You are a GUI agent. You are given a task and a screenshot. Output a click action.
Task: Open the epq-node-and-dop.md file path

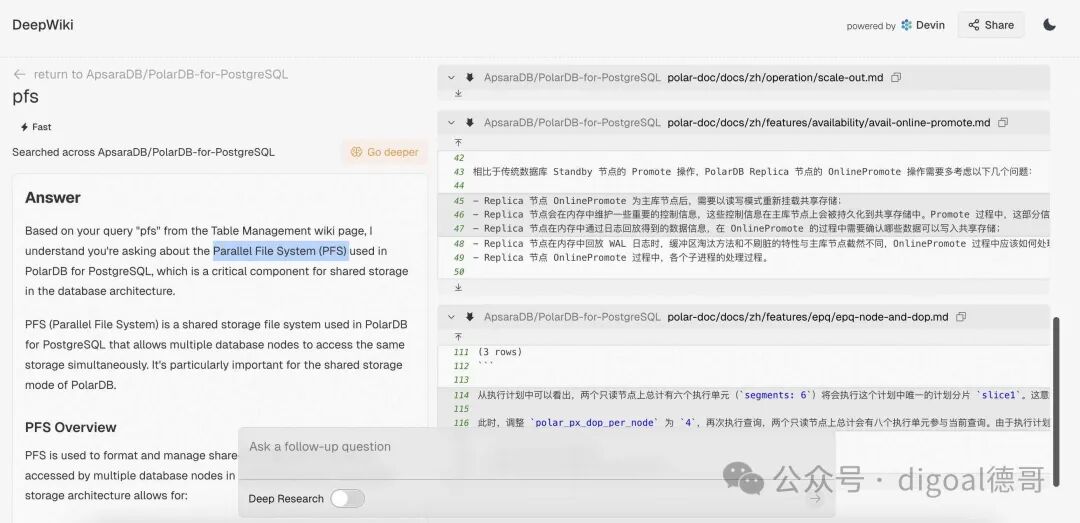(808, 317)
